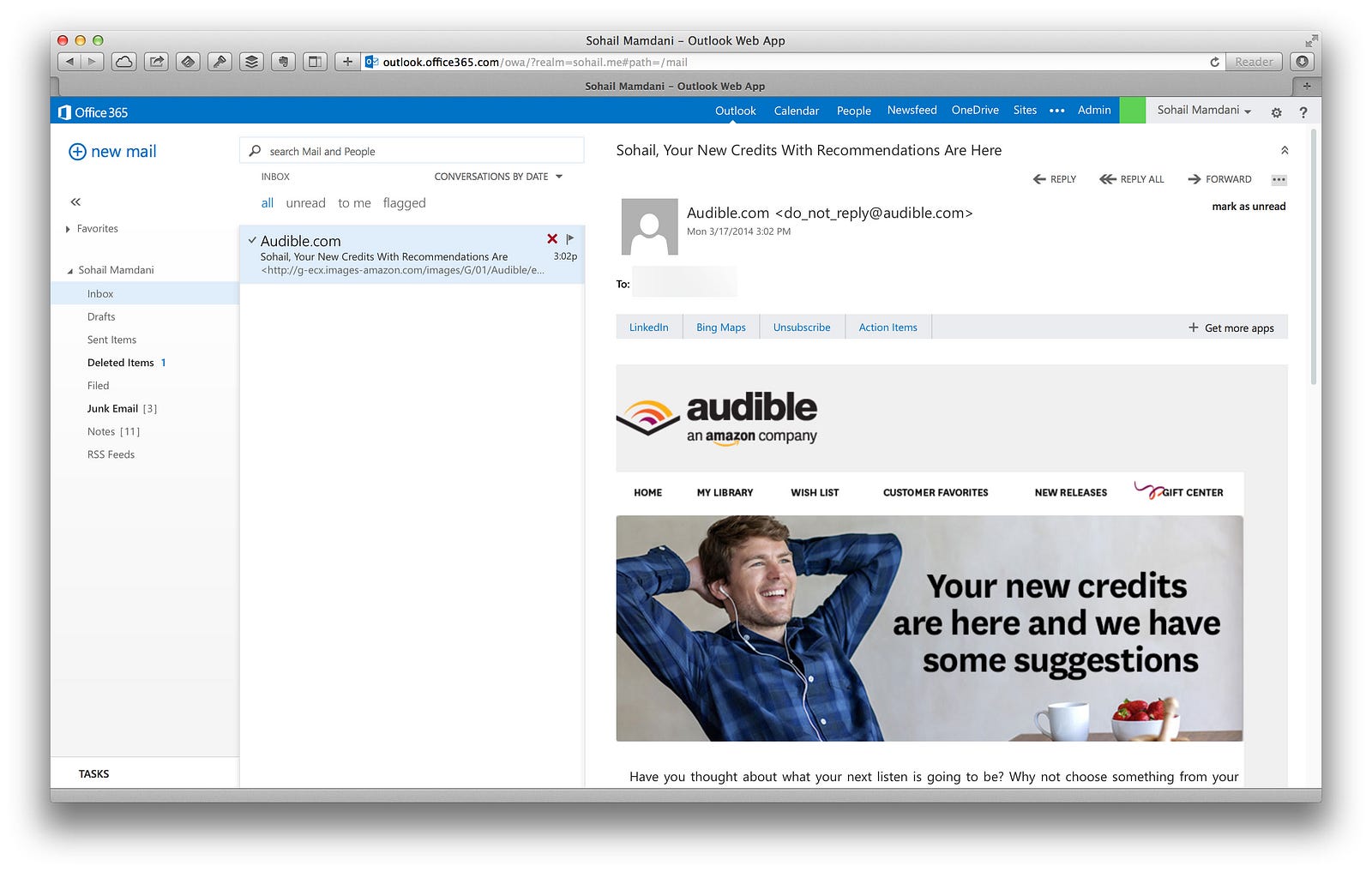This screenshot has height=872, width=1372.
Task: Click the Buffer stacked-layers toolbar icon
Action: click(x=251, y=62)
